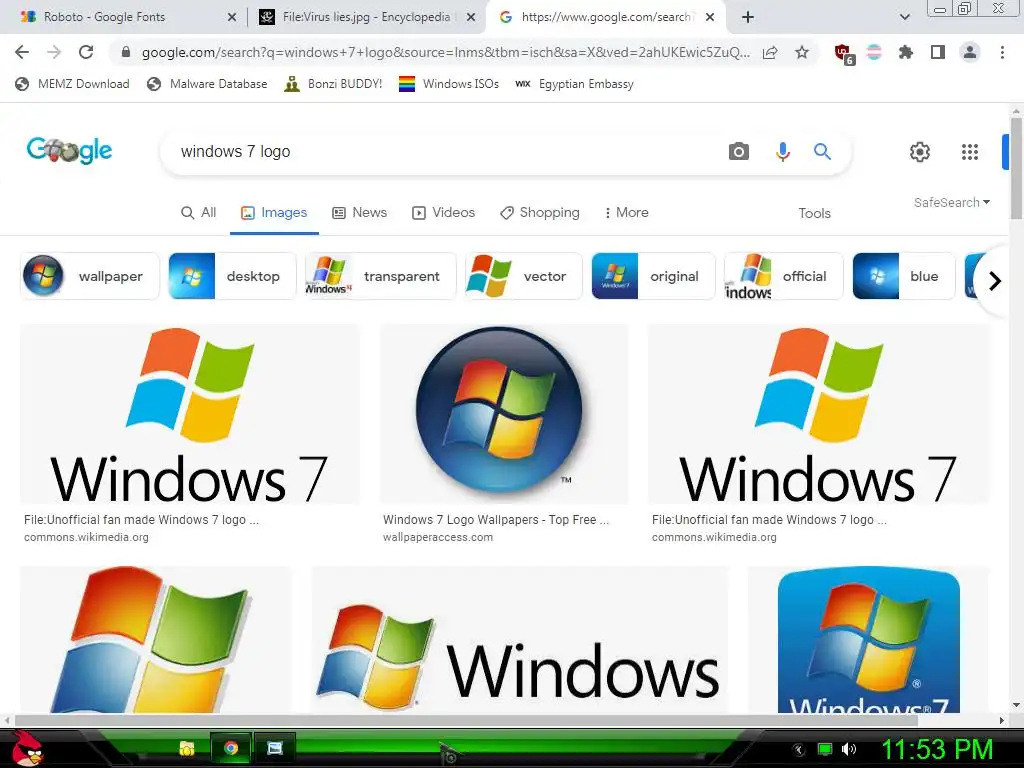Open the tab search dropdown arrow
1024x768 pixels.
pos(904,17)
